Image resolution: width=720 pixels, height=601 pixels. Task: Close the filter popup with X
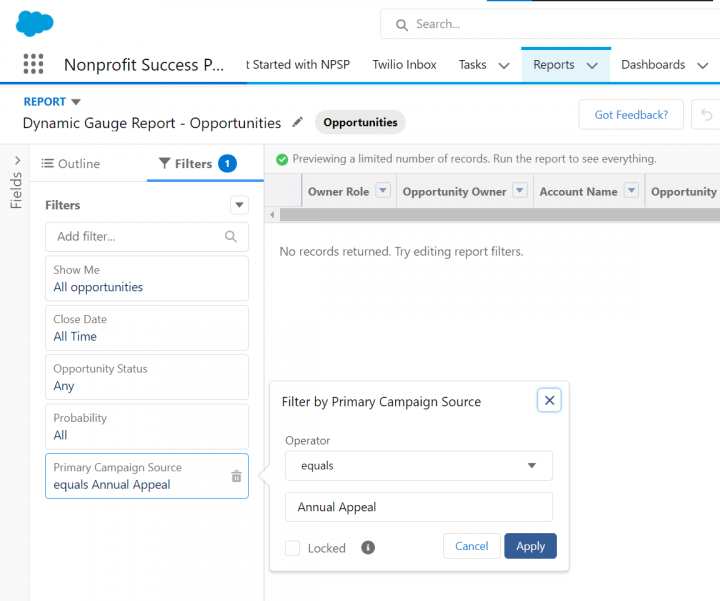(548, 400)
